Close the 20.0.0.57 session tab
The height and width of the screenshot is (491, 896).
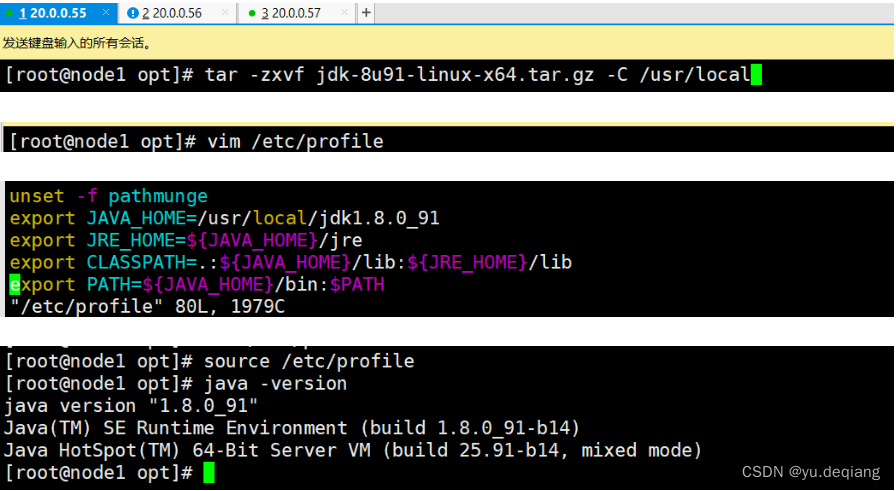344,12
